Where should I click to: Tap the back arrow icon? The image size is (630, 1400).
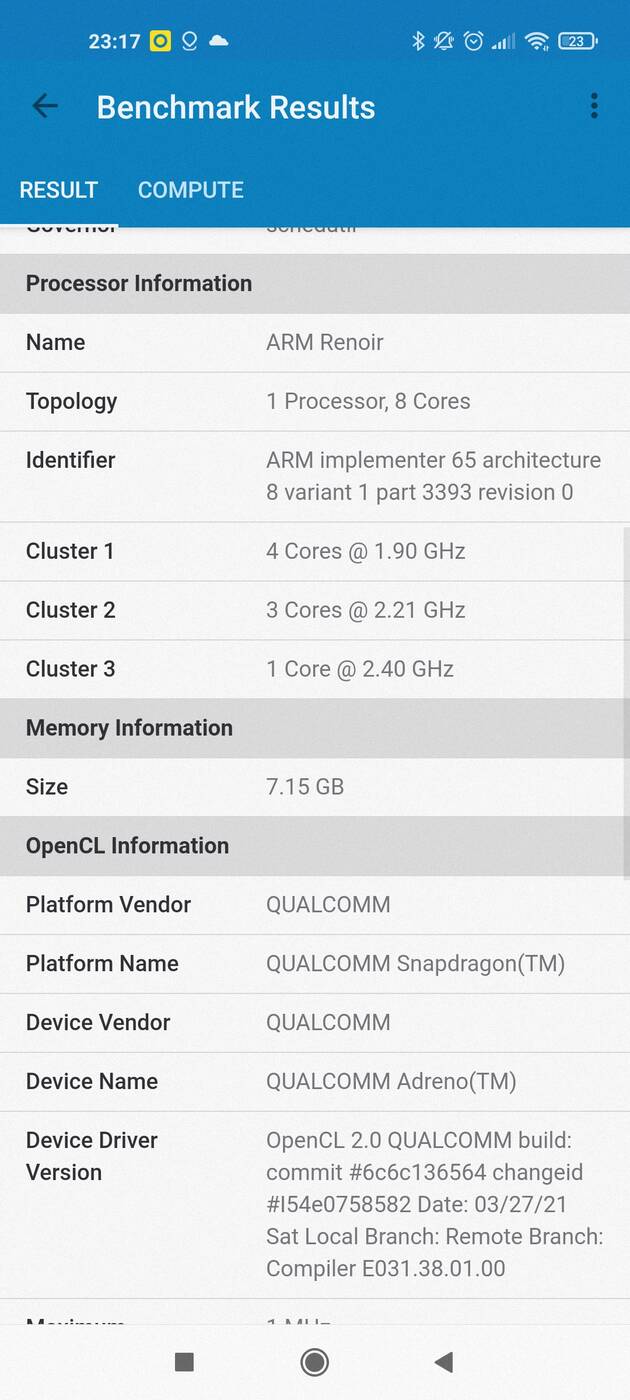pos(45,106)
